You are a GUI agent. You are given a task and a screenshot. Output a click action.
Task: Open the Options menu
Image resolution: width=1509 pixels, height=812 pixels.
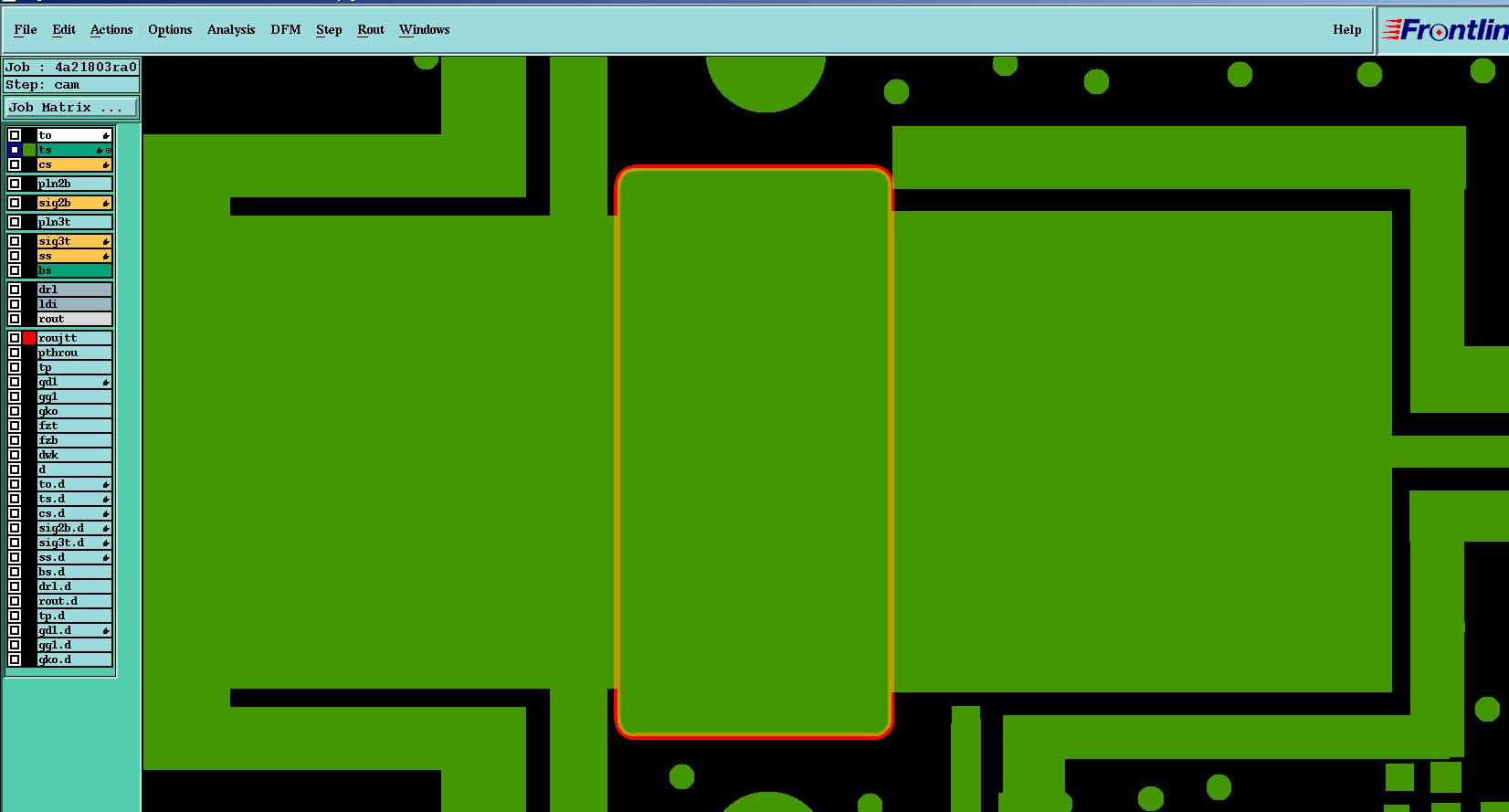point(170,29)
